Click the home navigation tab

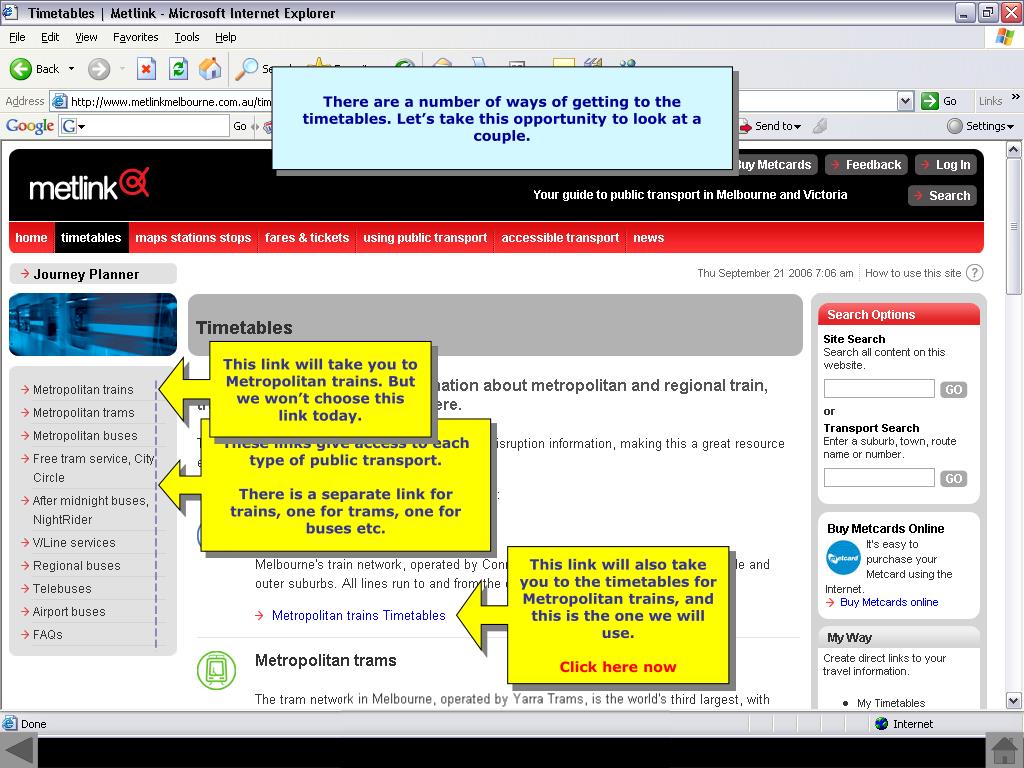click(31, 238)
